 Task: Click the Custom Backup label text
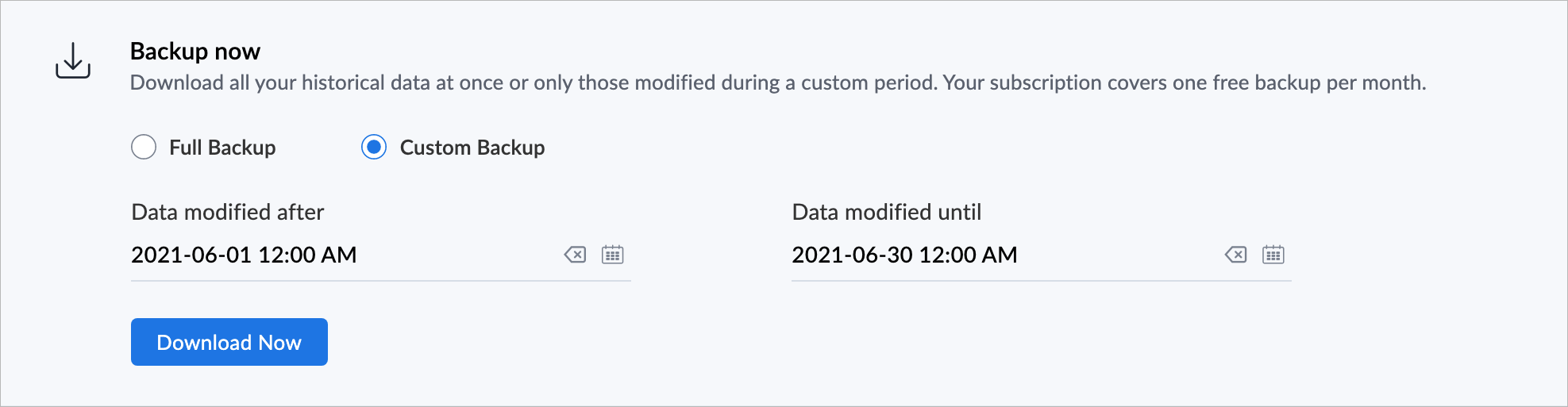click(472, 148)
